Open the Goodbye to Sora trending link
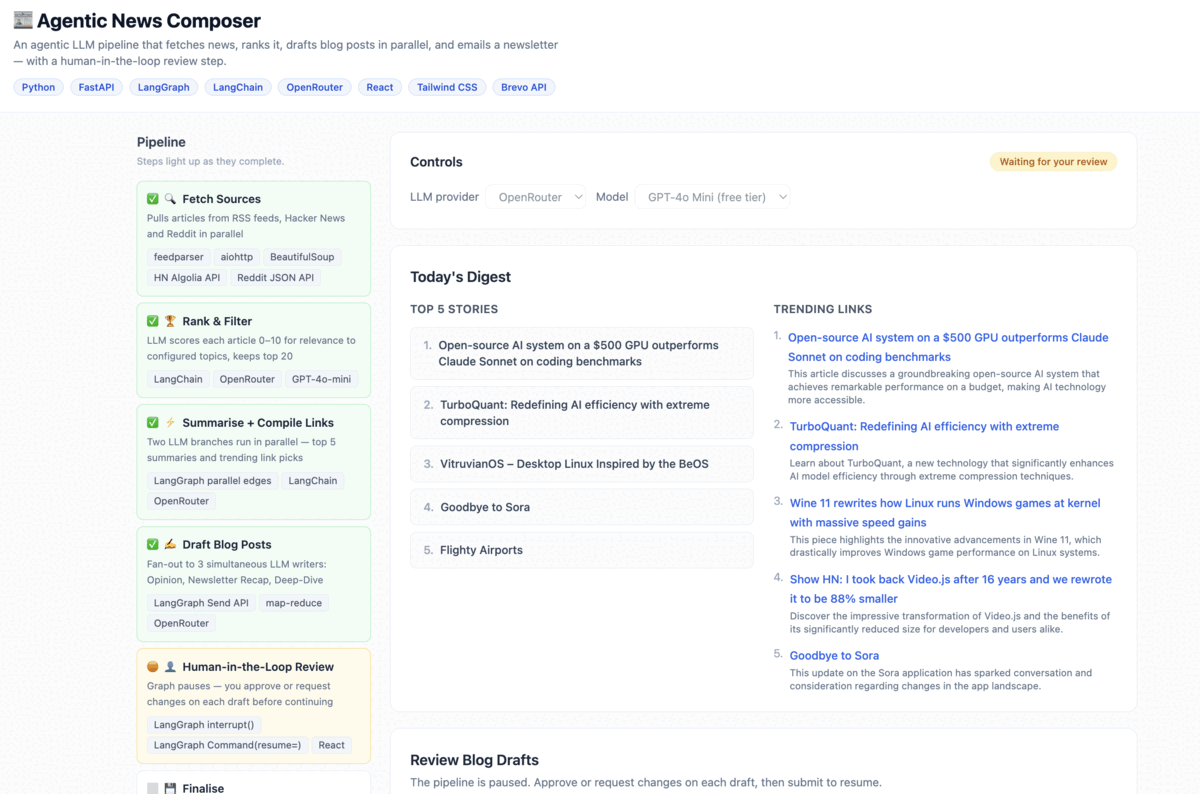The image size is (1200, 794). click(x=834, y=655)
